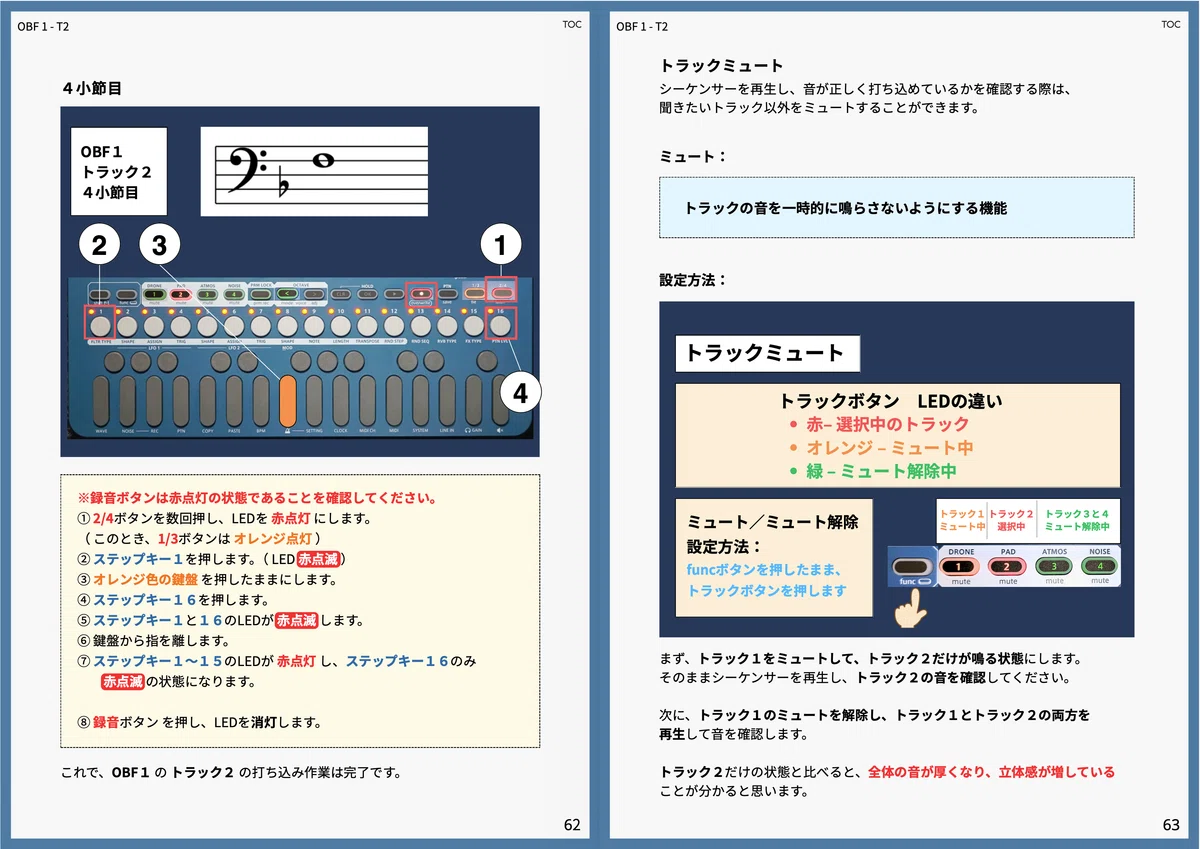Image resolution: width=1200 pixels, height=849 pixels.
Task: Click the red-dot record button on the synth
Action: [x=421, y=293]
